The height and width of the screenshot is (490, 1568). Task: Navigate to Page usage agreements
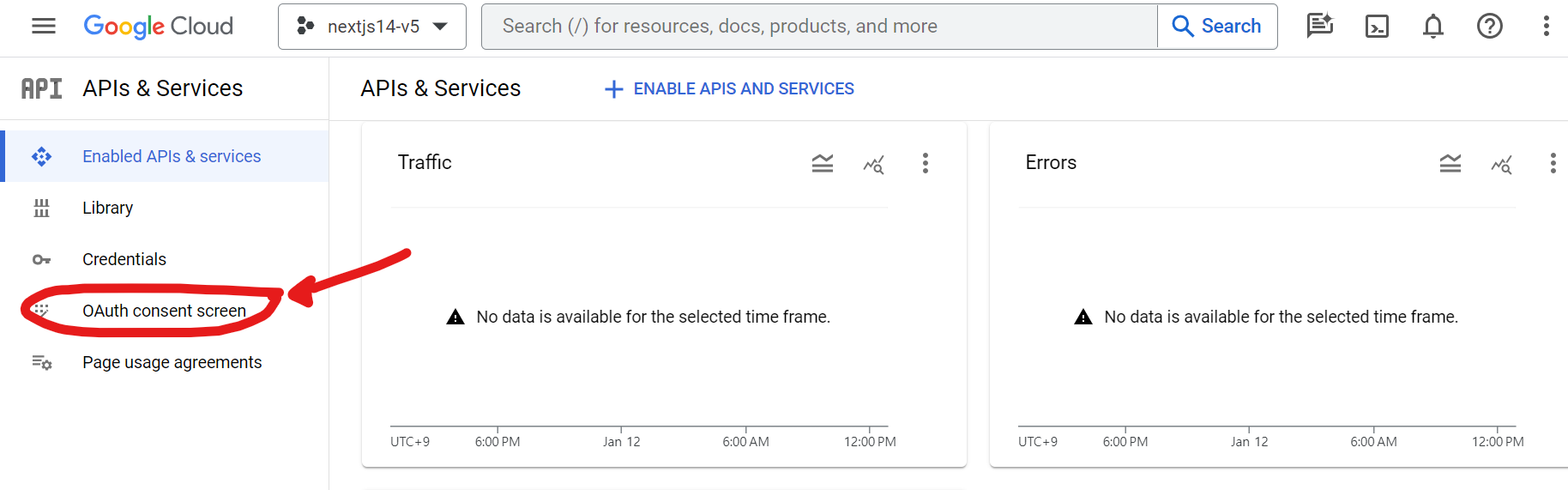coord(172,362)
